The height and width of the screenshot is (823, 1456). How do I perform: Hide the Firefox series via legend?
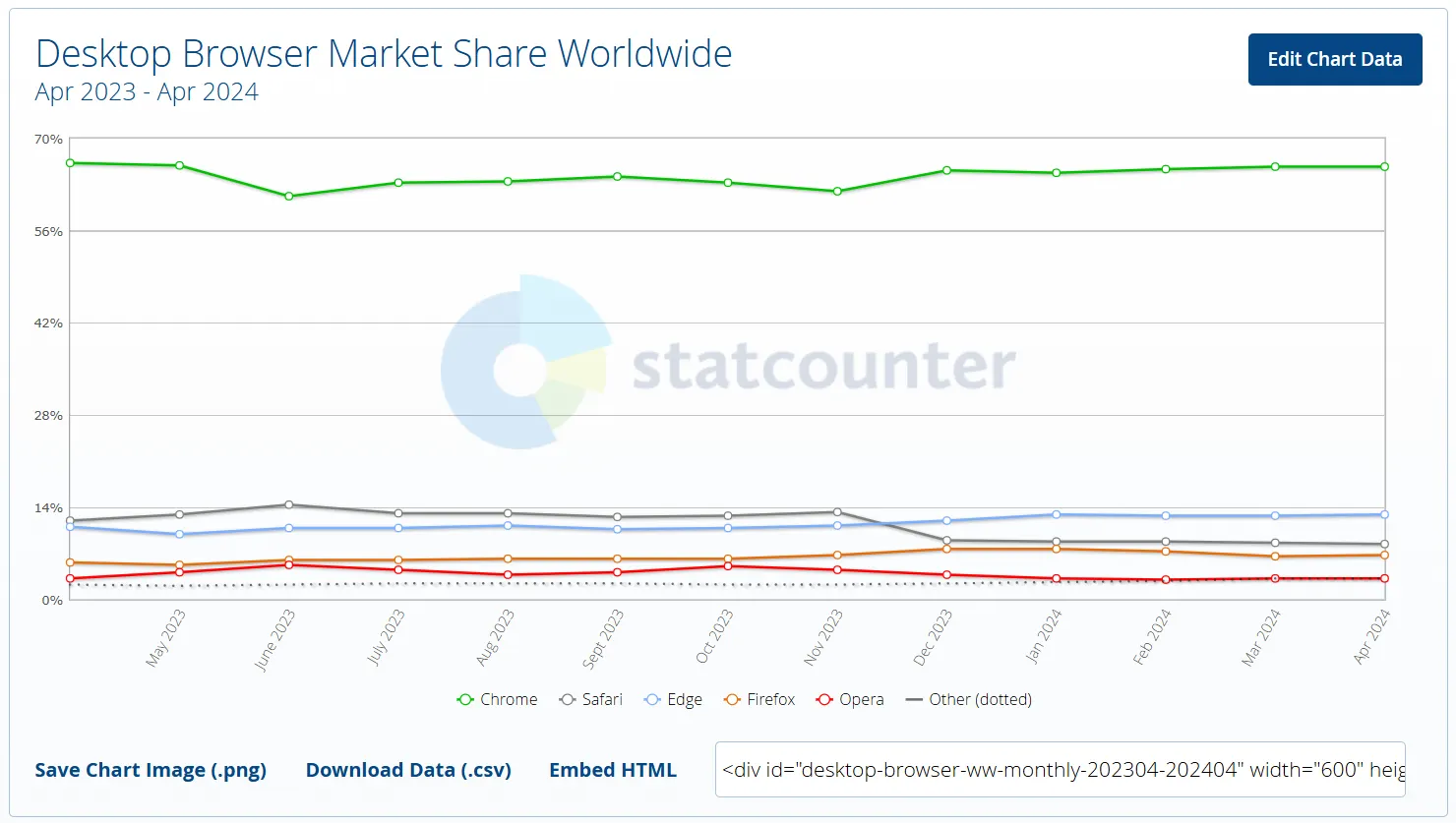(759, 700)
